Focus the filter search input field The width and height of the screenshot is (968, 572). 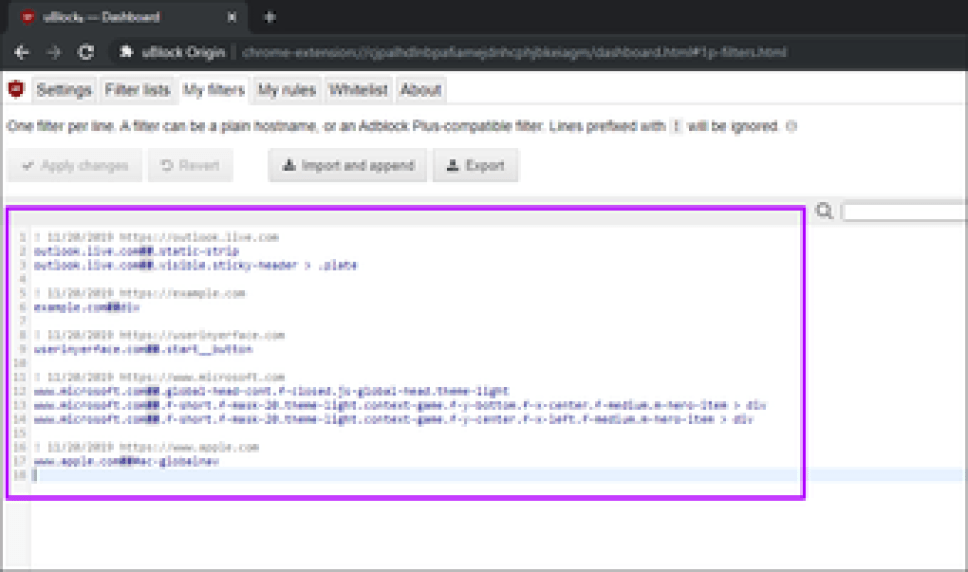(904, 212)
